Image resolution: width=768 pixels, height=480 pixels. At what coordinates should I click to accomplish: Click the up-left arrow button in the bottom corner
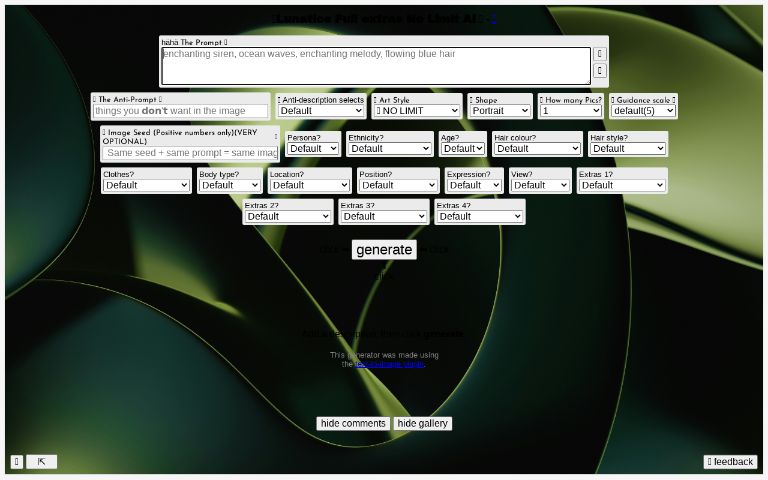pyautogui.click(x=42, y=461)
